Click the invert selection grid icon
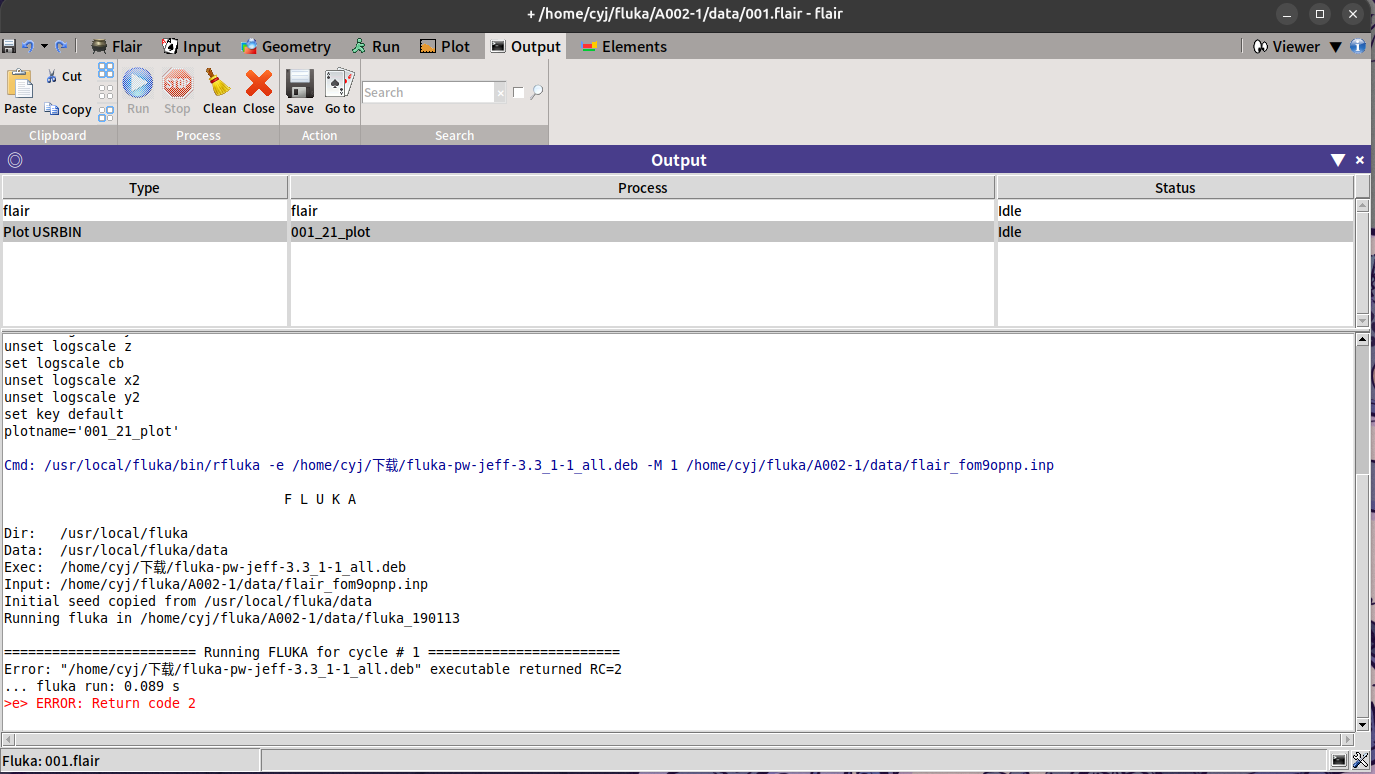The image size is (1375, 774). [106, 113]
